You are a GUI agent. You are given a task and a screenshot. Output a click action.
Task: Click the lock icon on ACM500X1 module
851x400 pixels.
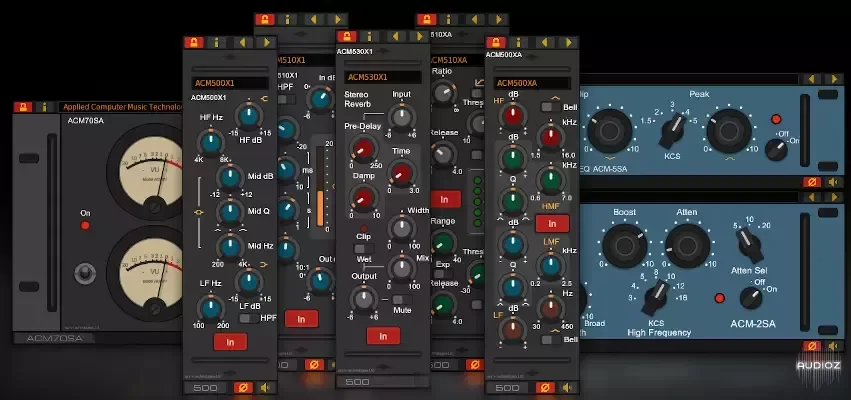[193, 42]
